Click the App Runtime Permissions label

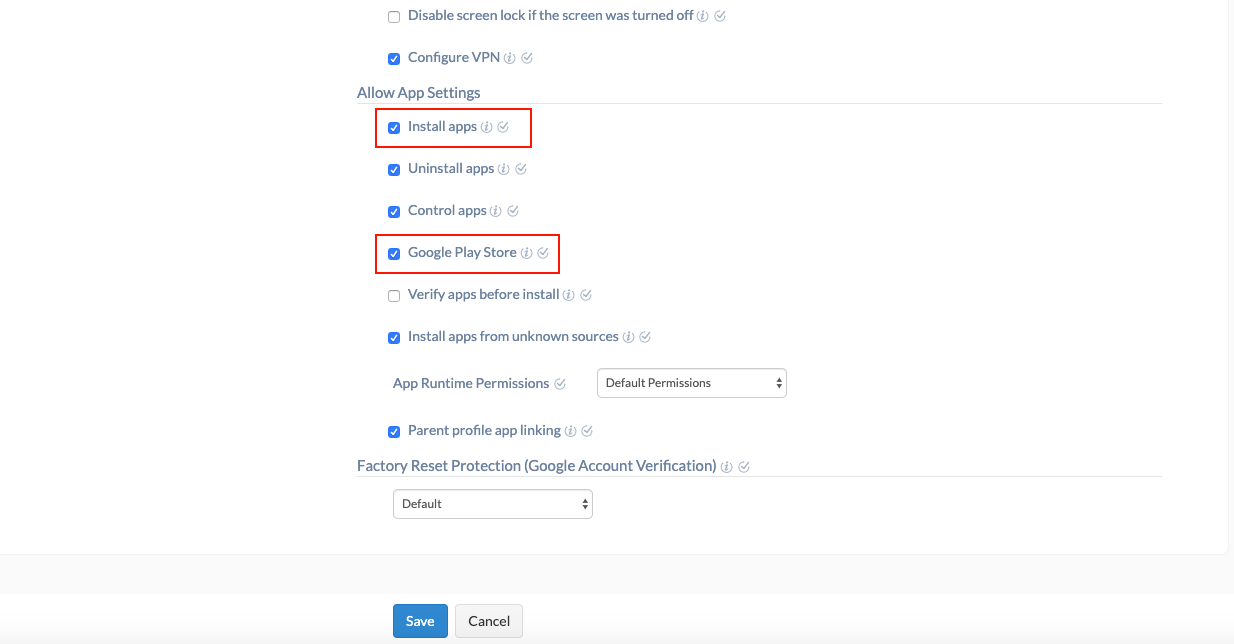tap(471, 383)
